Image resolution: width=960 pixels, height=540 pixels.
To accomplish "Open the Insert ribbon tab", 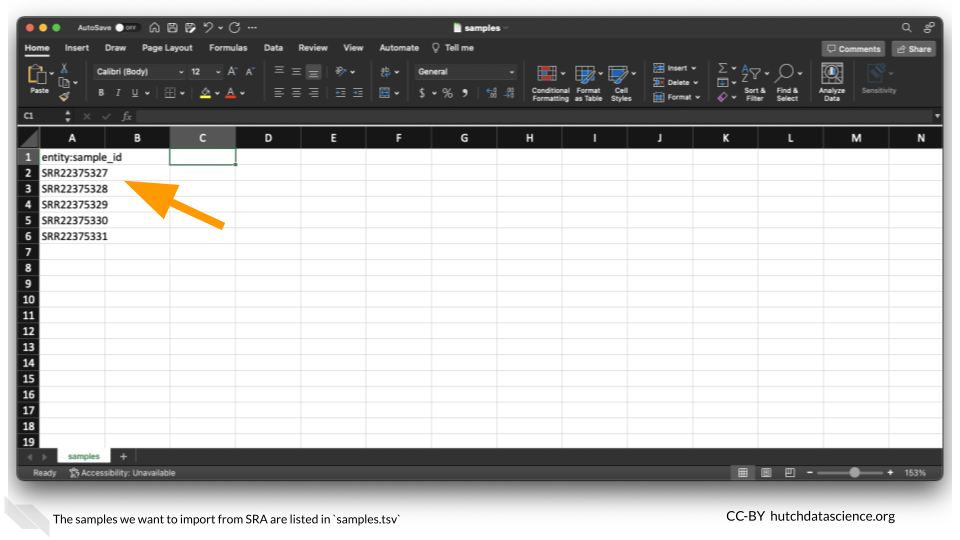I will (x=77, y=48).
